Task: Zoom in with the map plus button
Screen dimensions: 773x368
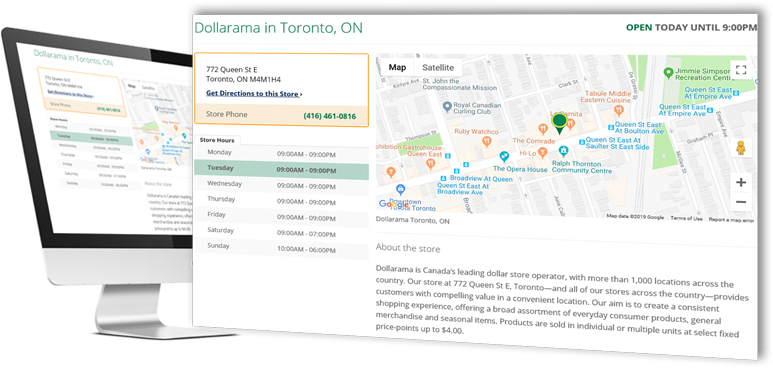Action: pos(740,183)
